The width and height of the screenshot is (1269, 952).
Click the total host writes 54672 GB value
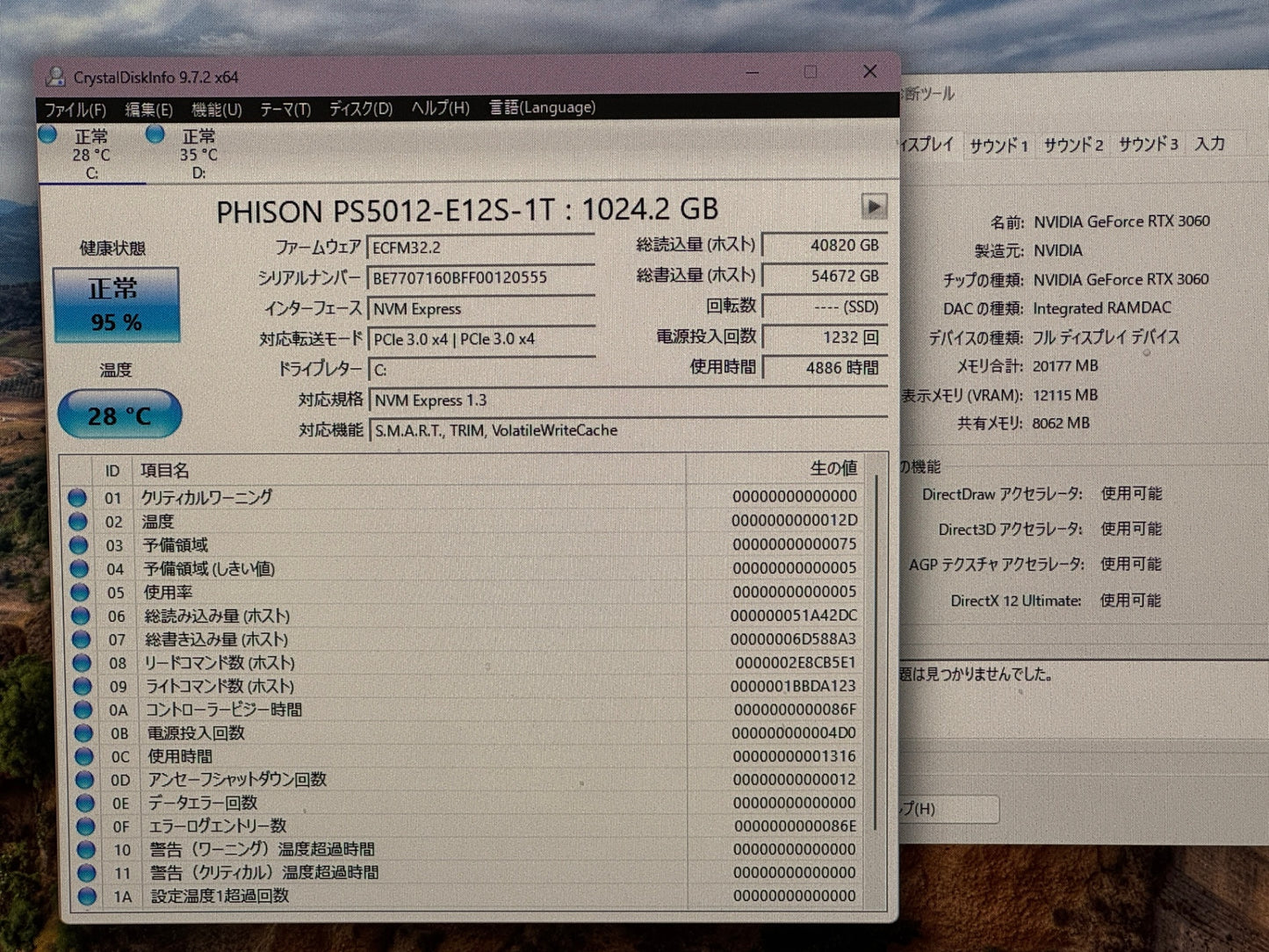tap(825, 276)
